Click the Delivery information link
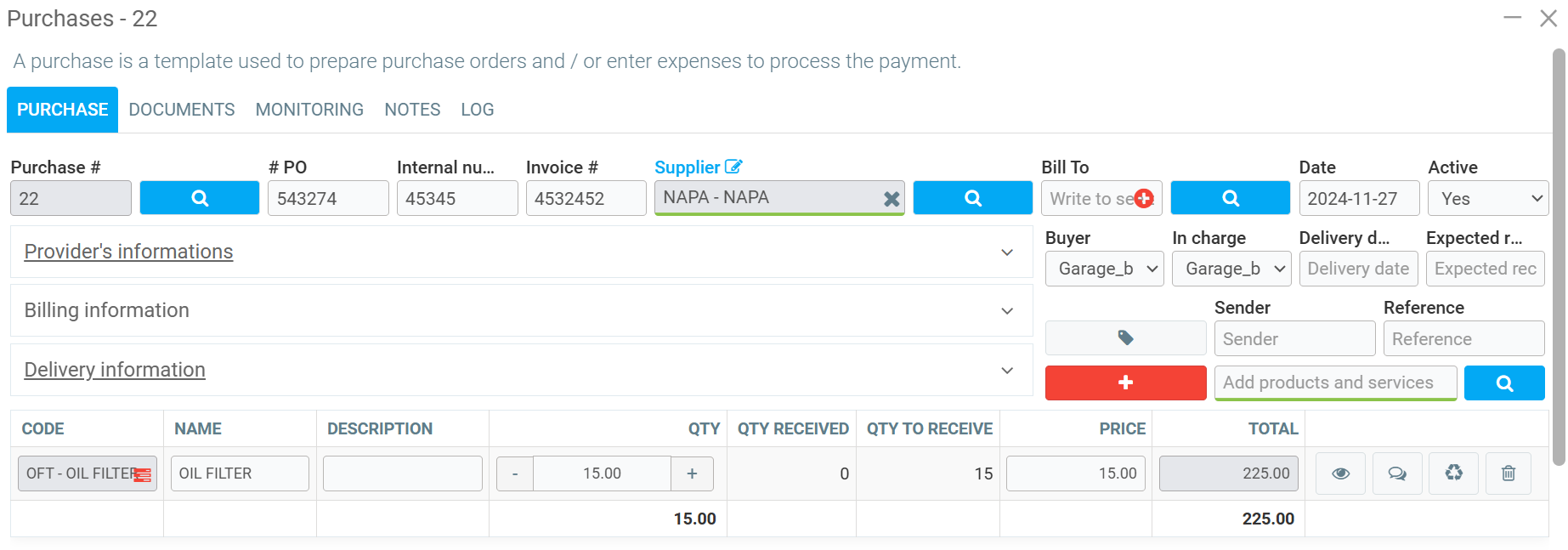The height and width of the screenshot is (550, 1568). tap(115, 370)
